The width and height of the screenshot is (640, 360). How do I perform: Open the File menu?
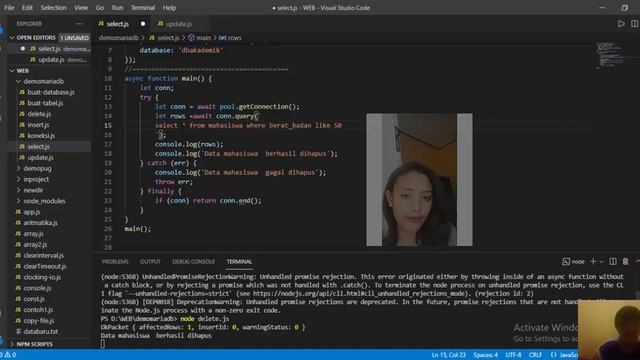point(9,8)
